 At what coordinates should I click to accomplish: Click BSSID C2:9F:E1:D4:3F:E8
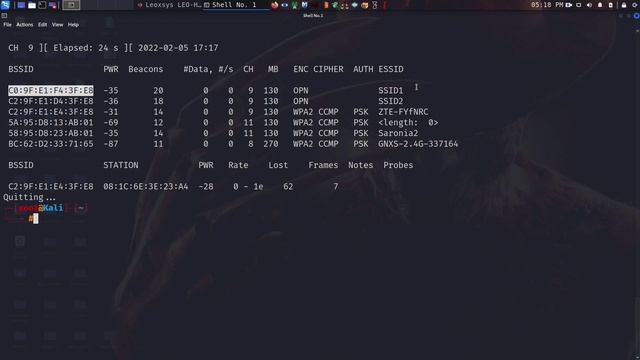pos(51,101)
